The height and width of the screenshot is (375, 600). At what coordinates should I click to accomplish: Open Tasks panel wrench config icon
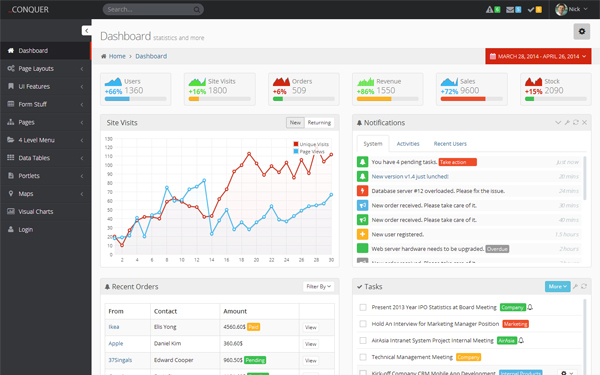click(575, 286)
